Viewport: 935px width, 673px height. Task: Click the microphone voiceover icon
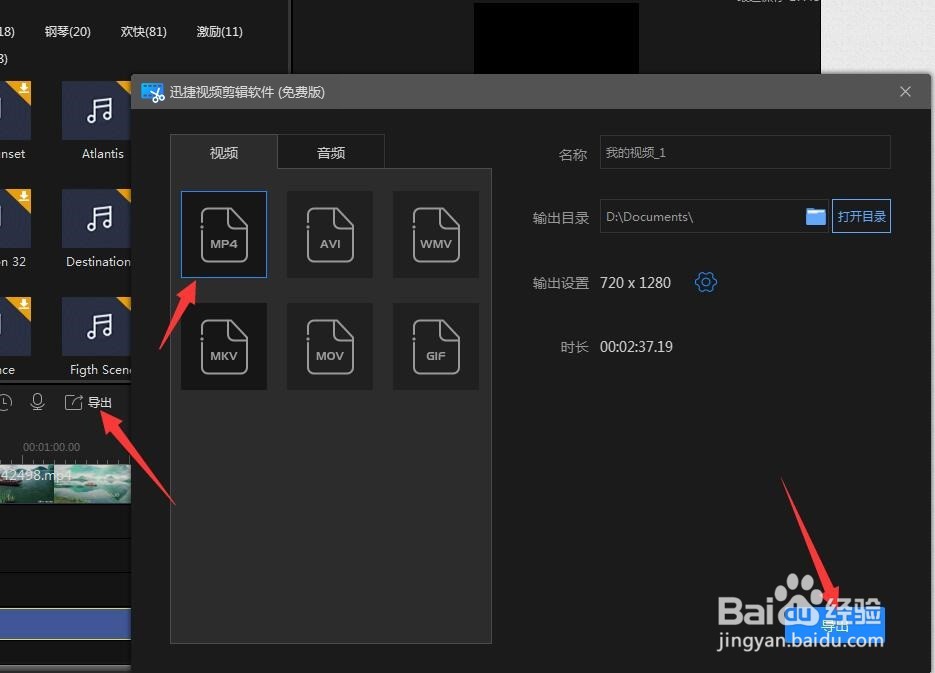pyautogui.click(x=37, y=402)
